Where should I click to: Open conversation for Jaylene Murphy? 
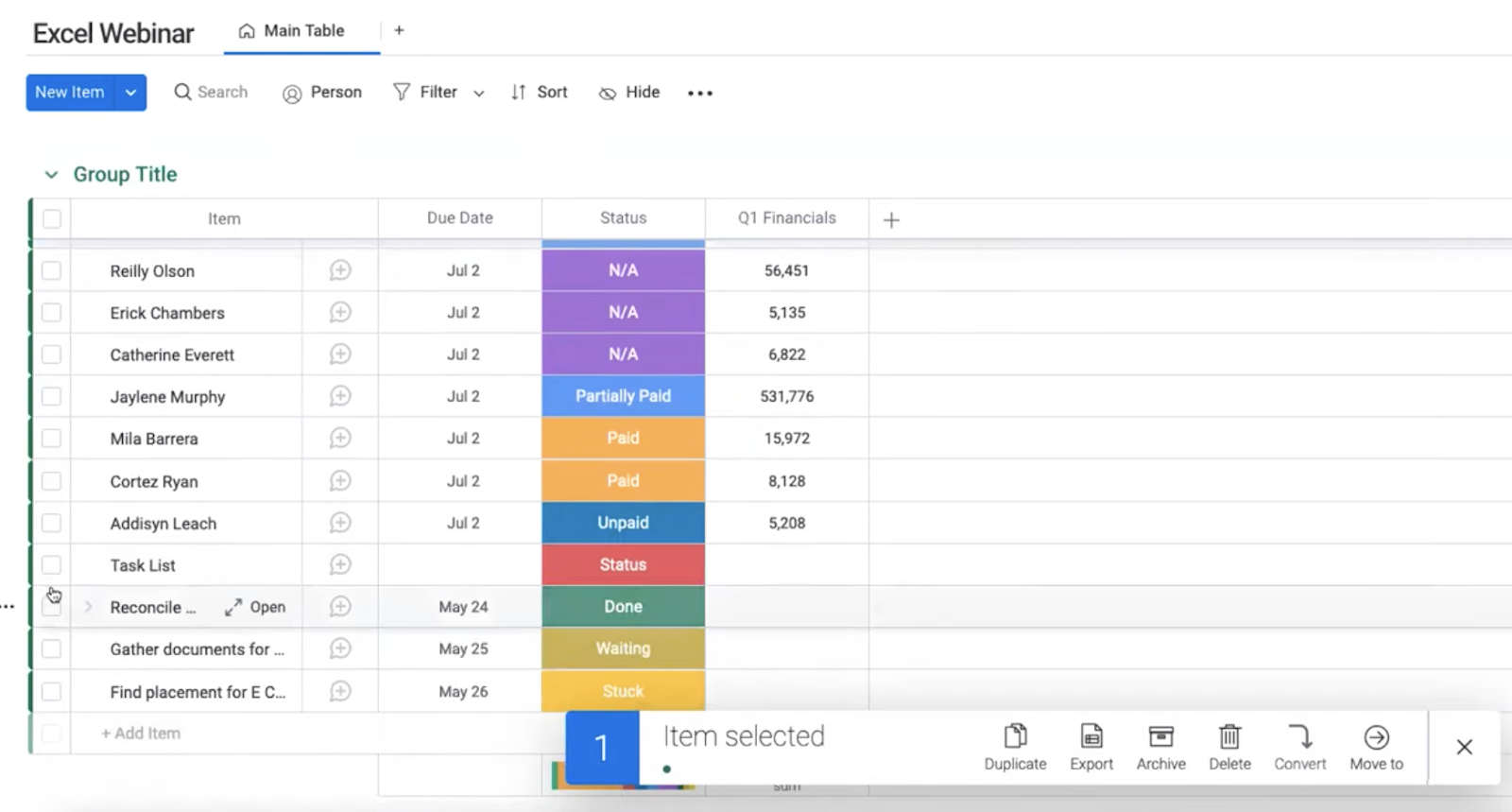[340, 396]
